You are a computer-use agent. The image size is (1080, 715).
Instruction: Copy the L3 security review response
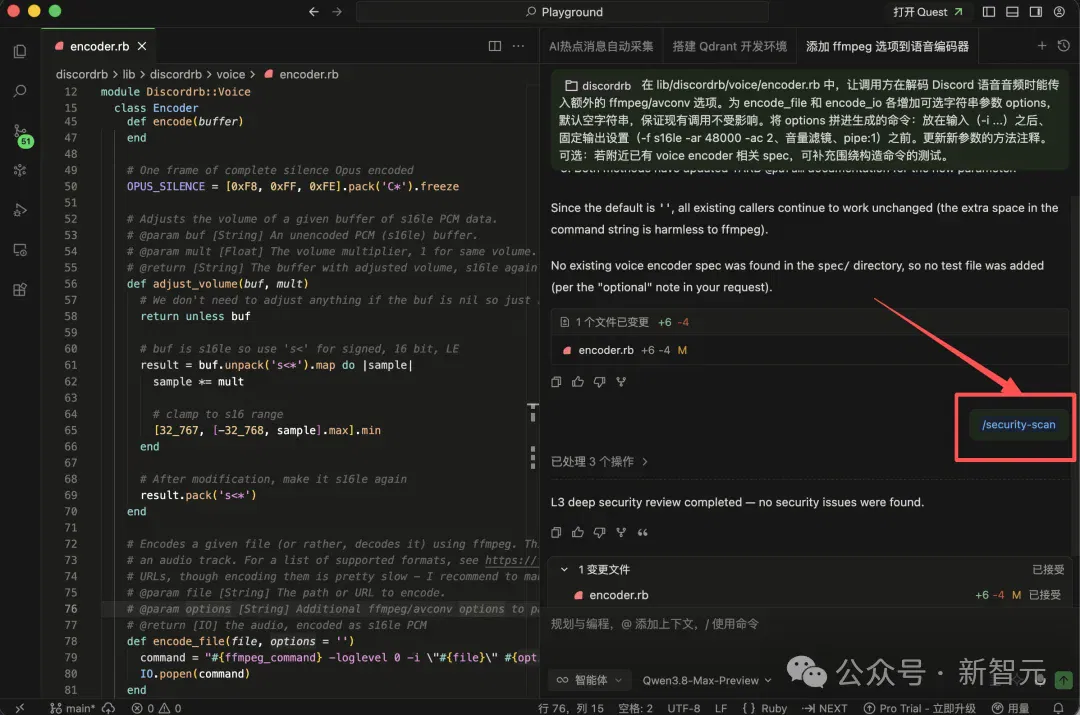click(556, 532)
